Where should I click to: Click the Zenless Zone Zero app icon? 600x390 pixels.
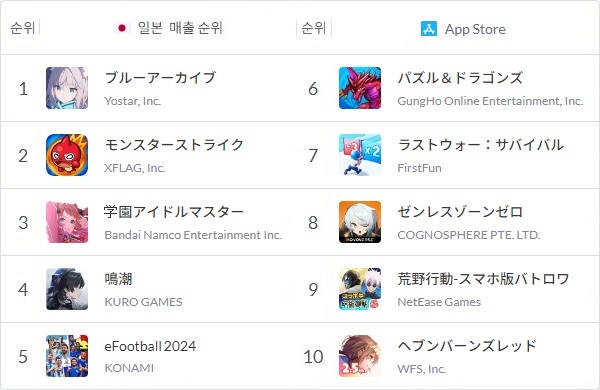point(360,222)
